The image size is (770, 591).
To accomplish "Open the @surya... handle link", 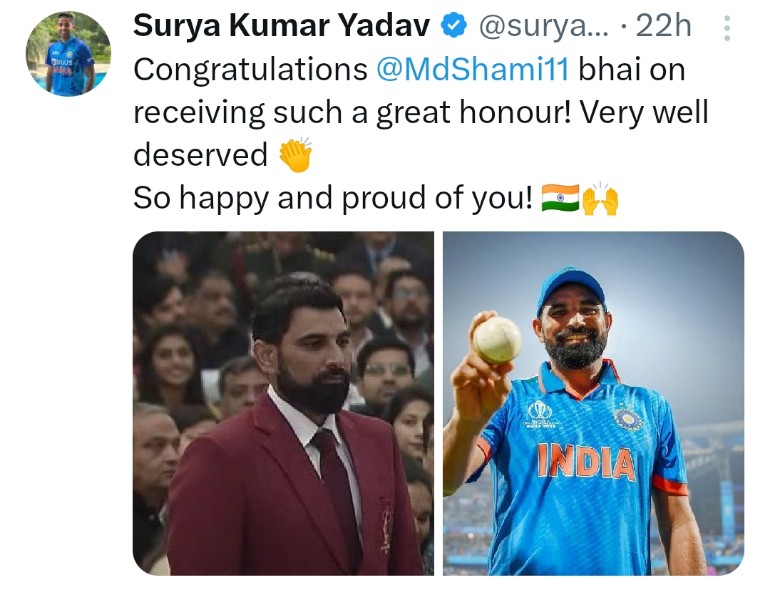I will click(x=544, y=26).
